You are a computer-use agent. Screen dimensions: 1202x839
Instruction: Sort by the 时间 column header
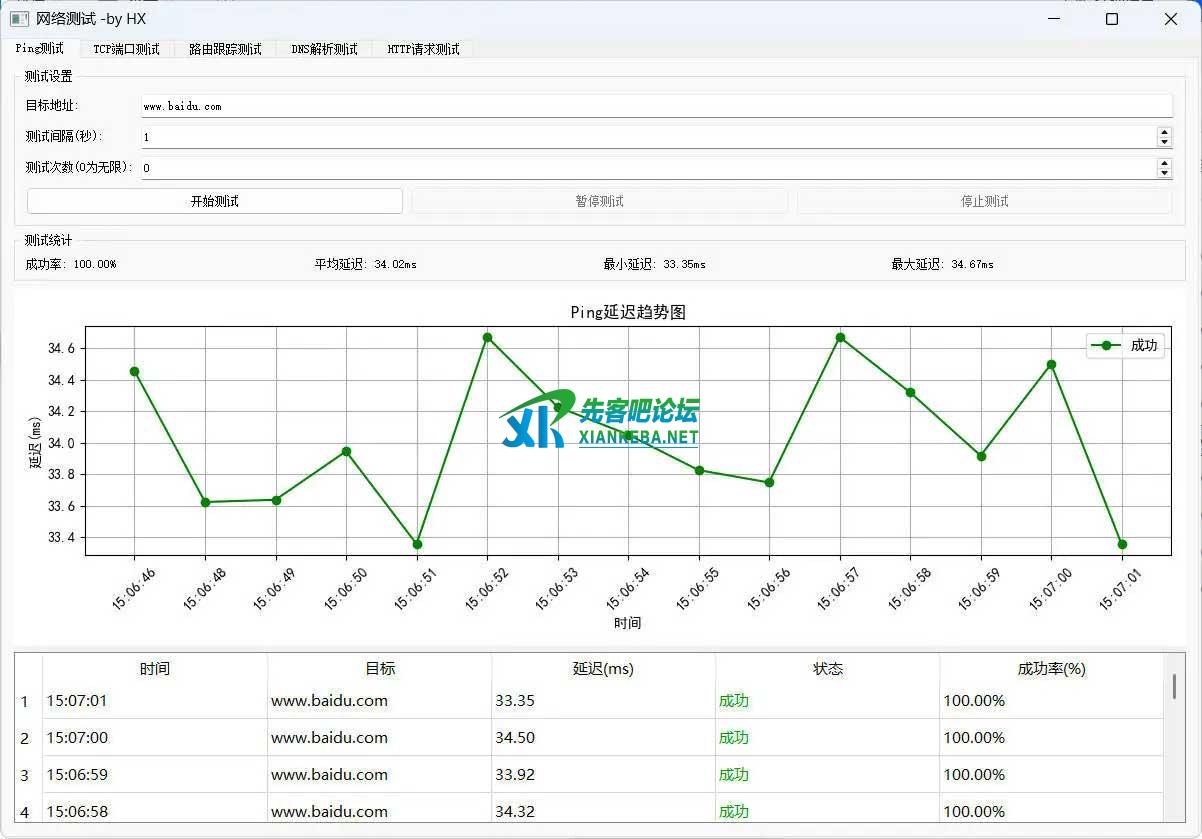coord(155,669)
